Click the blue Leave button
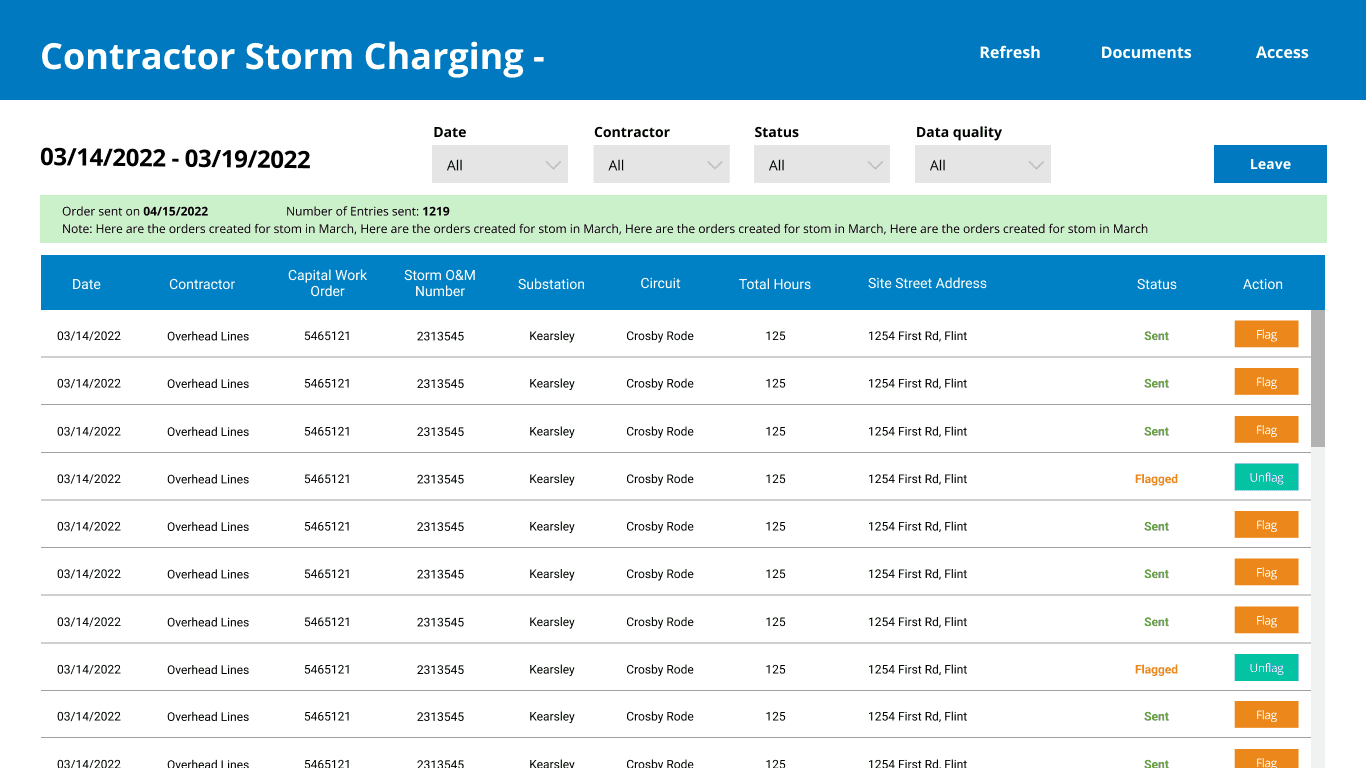1366x768 pixels. click(x=1270, y=164)
